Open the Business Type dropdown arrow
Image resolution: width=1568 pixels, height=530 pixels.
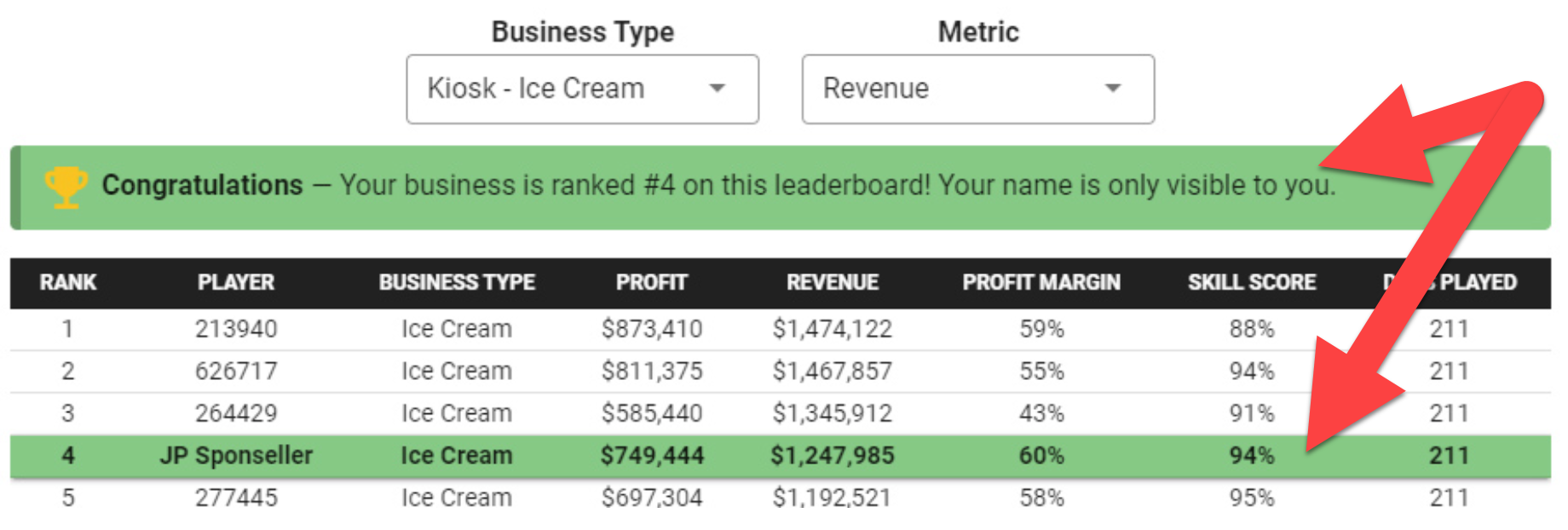[718, 88]
